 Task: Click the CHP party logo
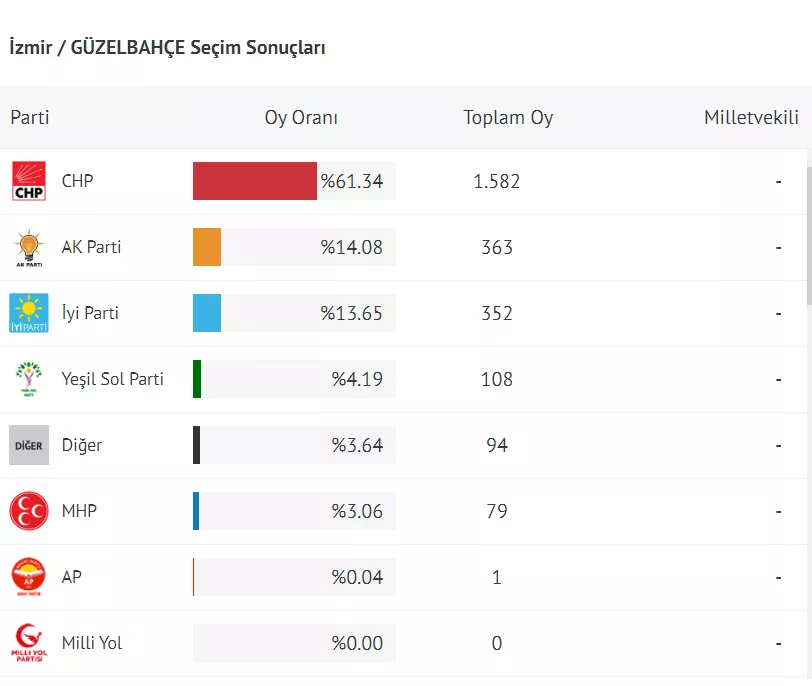pyautogui.click(x=29, y=181)
